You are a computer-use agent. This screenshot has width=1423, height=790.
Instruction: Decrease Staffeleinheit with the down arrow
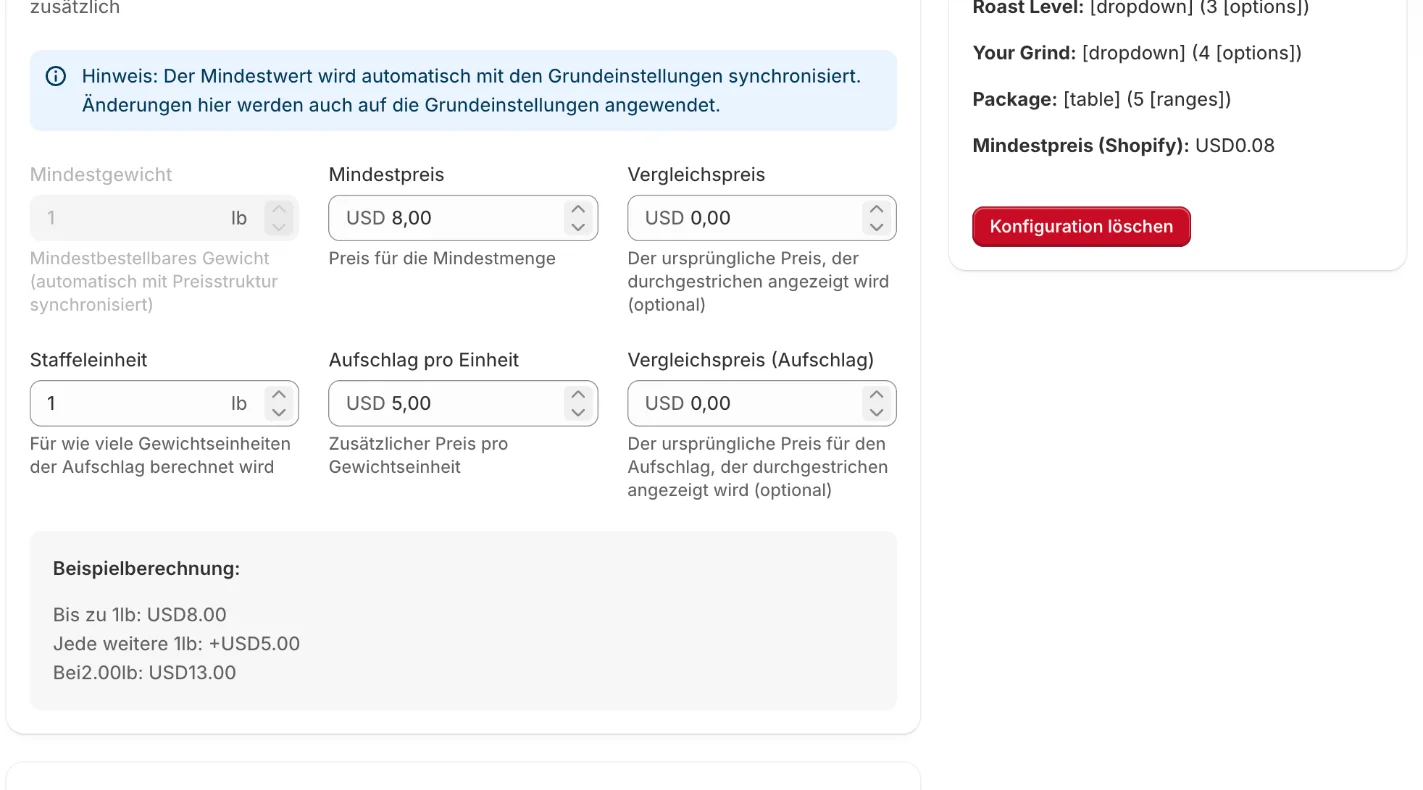(x=278, y=412)
